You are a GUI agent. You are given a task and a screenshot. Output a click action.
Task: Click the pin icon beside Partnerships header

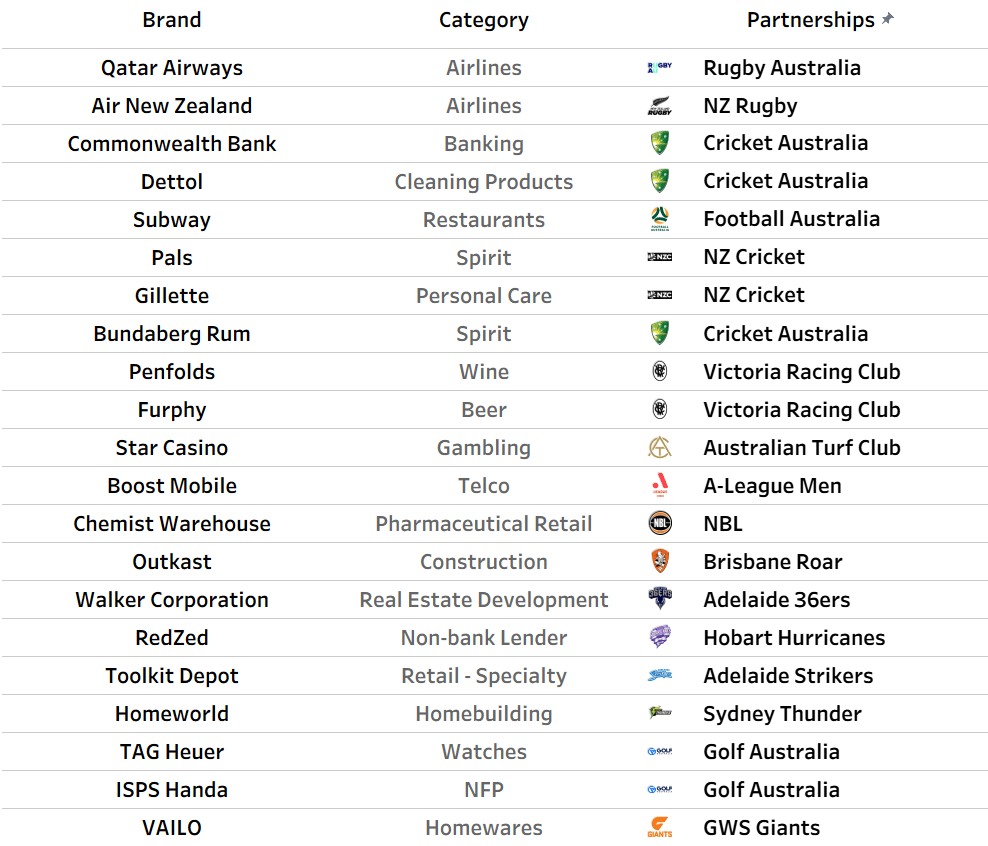(x=888, y=18)
